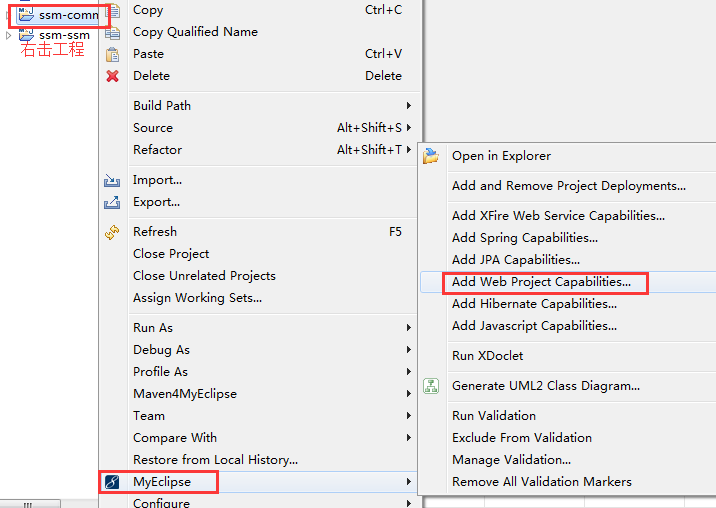Click the Copy icon in context menu

[x=113, y=10]
